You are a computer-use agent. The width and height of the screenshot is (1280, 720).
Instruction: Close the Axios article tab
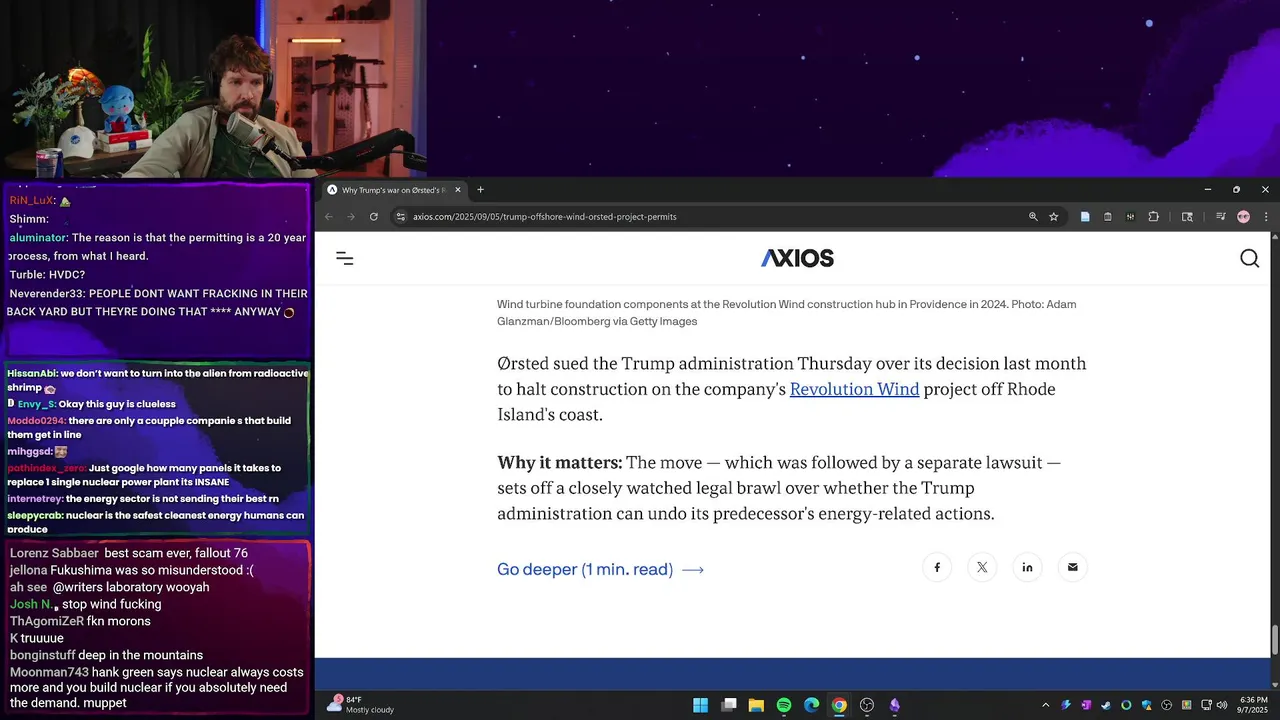pyautogui.click(x=458, y=190)
